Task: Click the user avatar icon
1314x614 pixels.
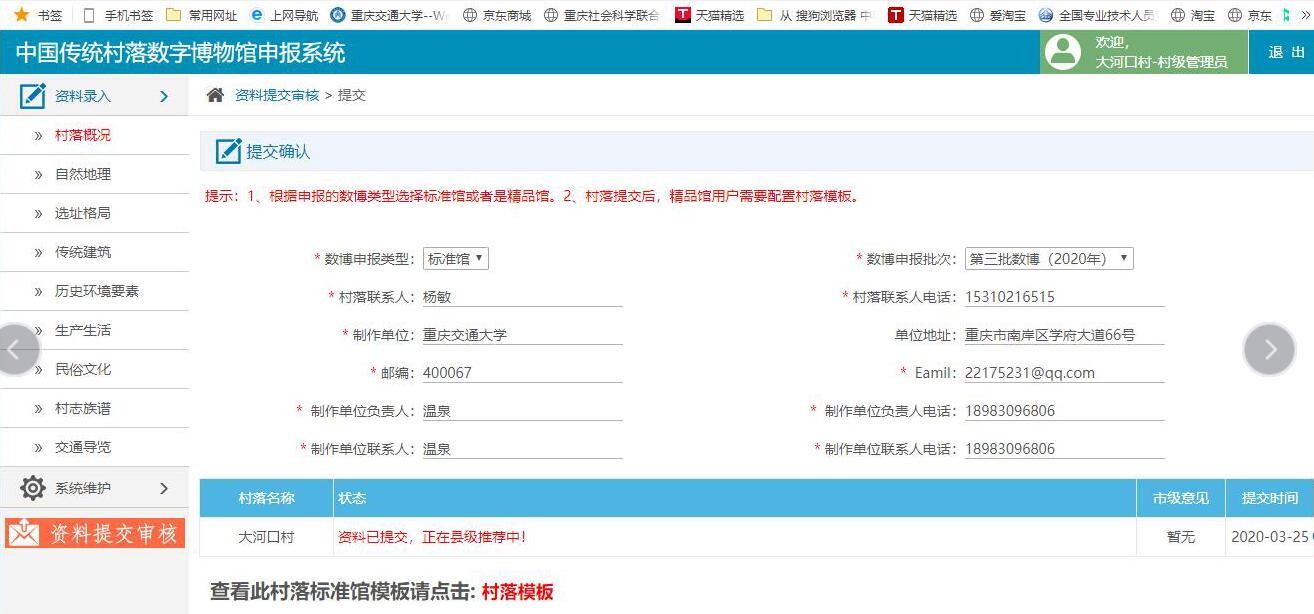Action: 1062,52
